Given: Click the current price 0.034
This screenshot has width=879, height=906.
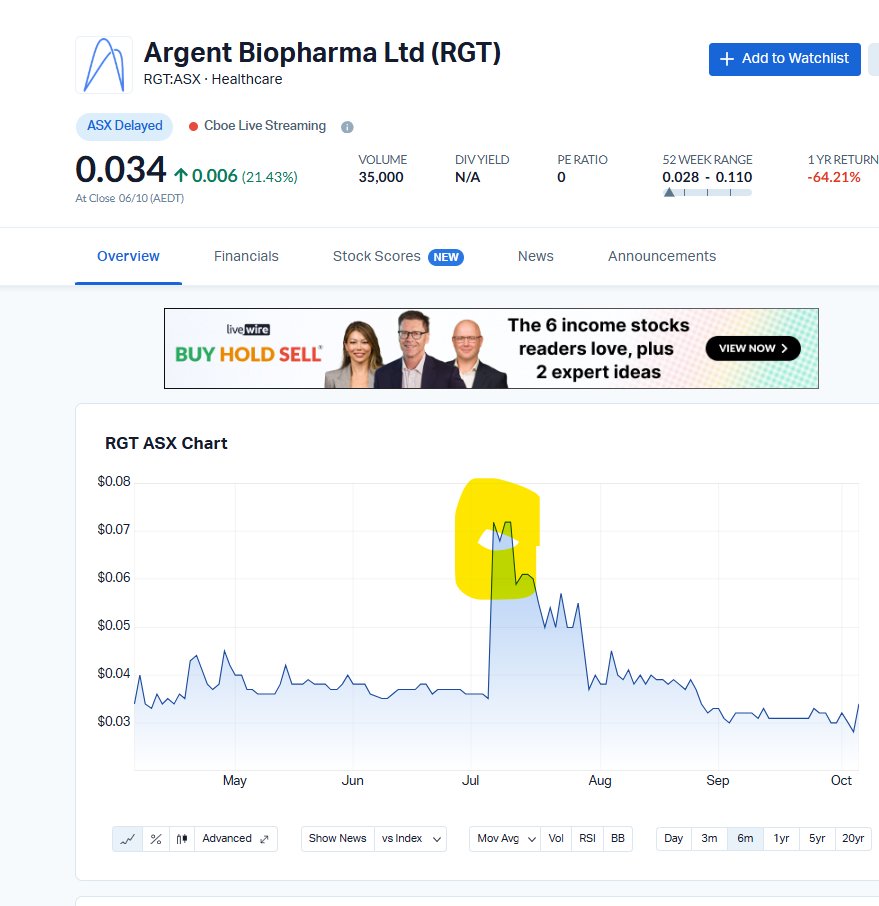Looking at the screenshot, I should point(121,169).
